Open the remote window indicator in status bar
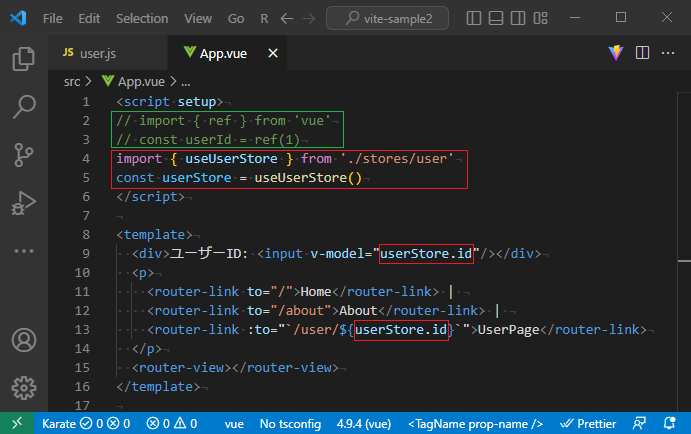The width and height of the screenshot is (691, 434). [x=17, y=423]
